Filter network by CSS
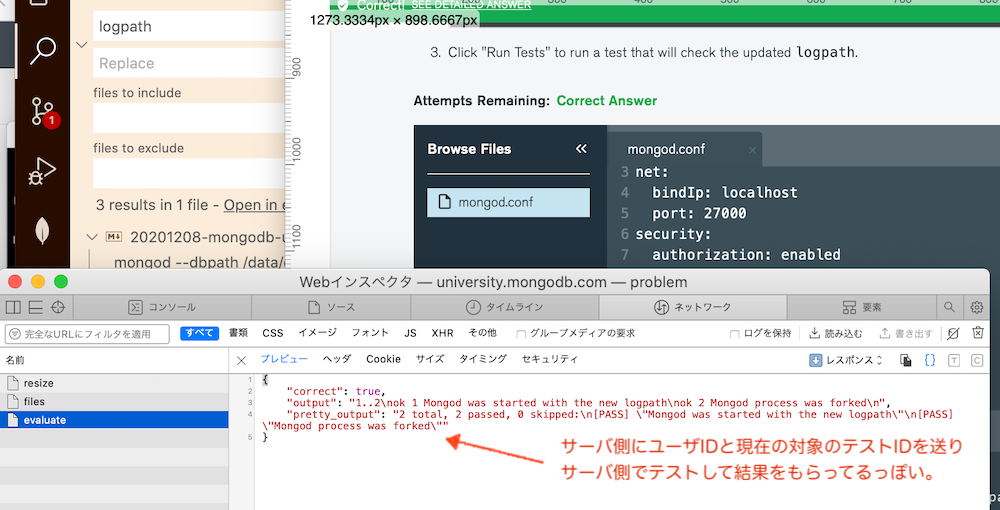This screenshot has width=1000, height=510. (x=272, y=333)
